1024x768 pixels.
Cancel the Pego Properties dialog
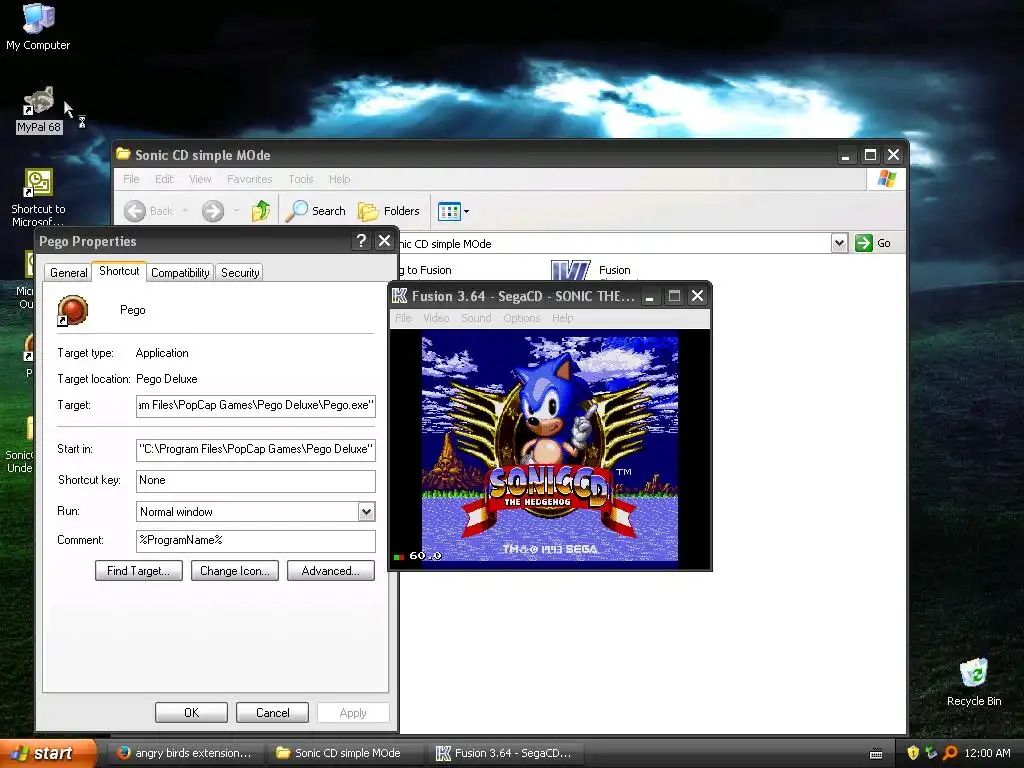272,712
